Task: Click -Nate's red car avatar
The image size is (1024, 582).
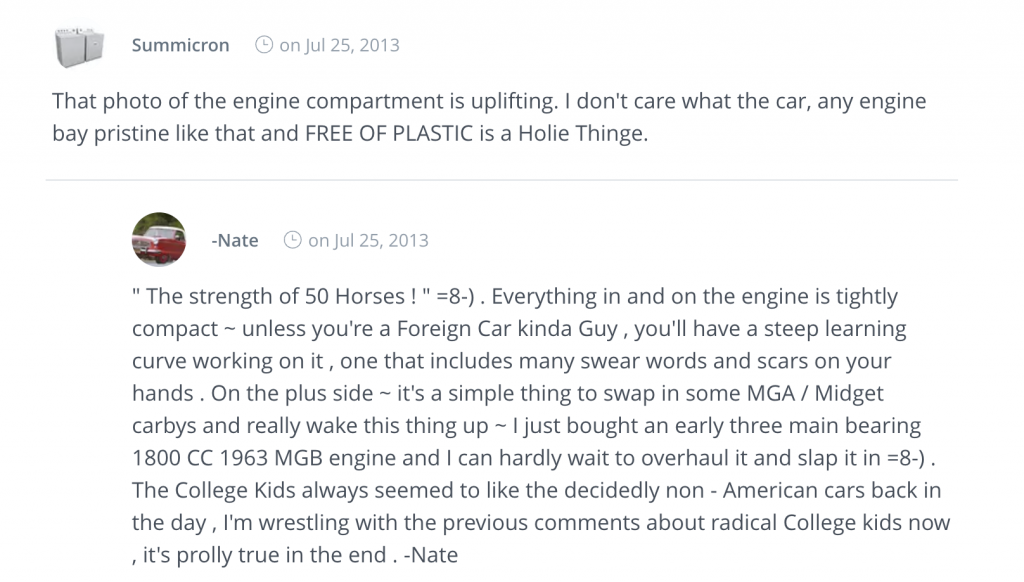Action: tap(158, 240)
